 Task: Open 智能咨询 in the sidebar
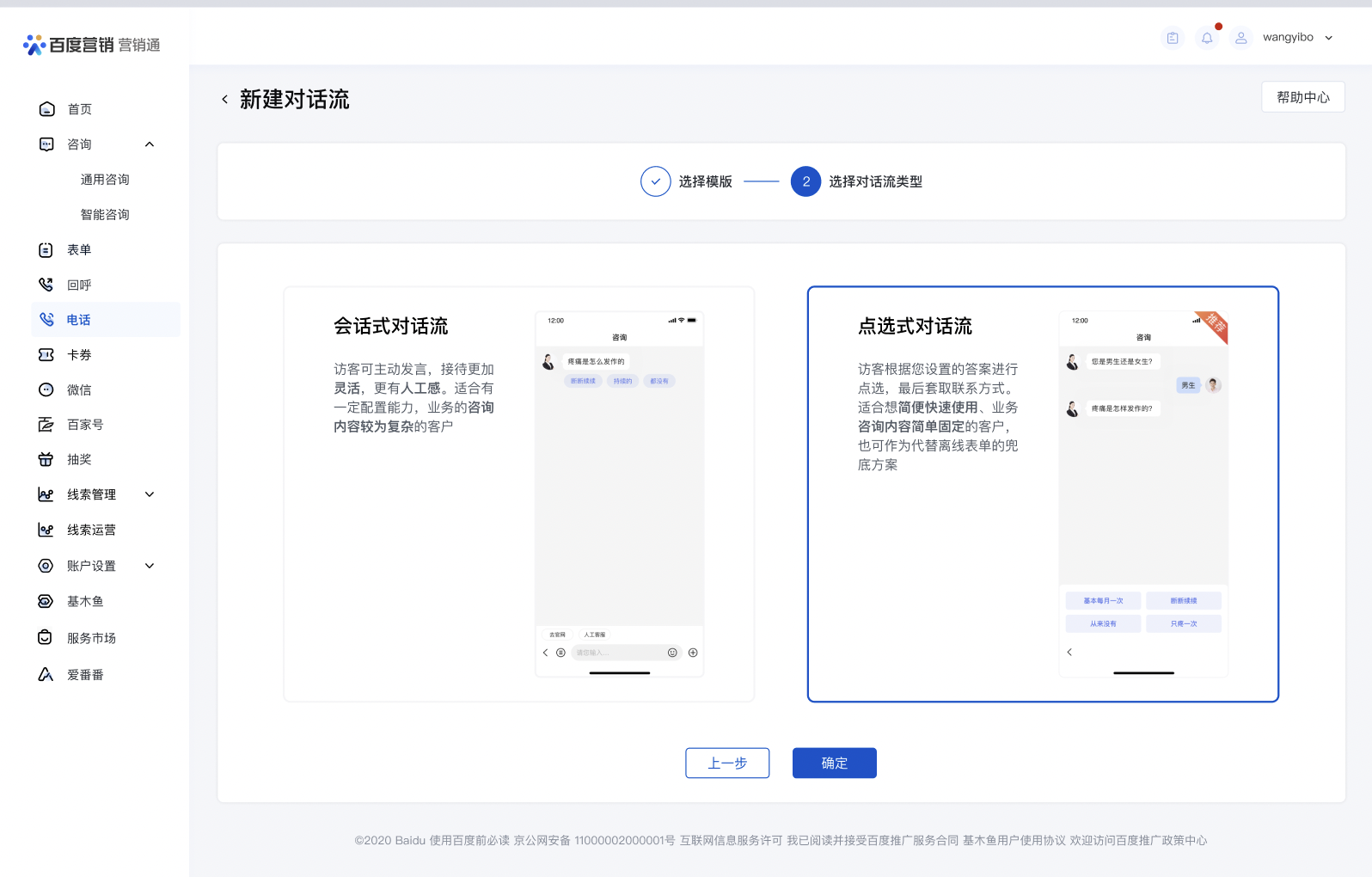click(105, 215)
